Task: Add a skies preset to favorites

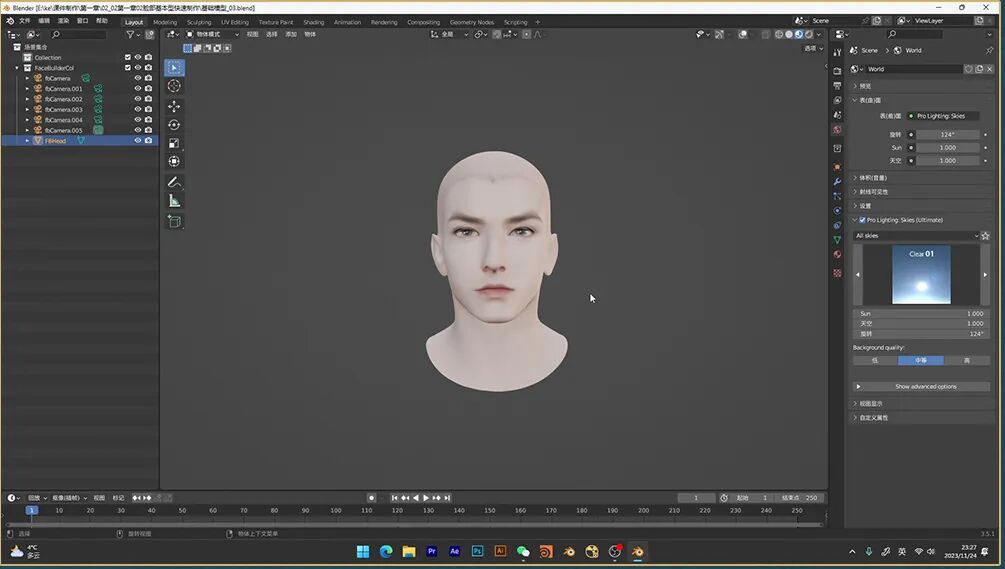Action: [985, 236]
